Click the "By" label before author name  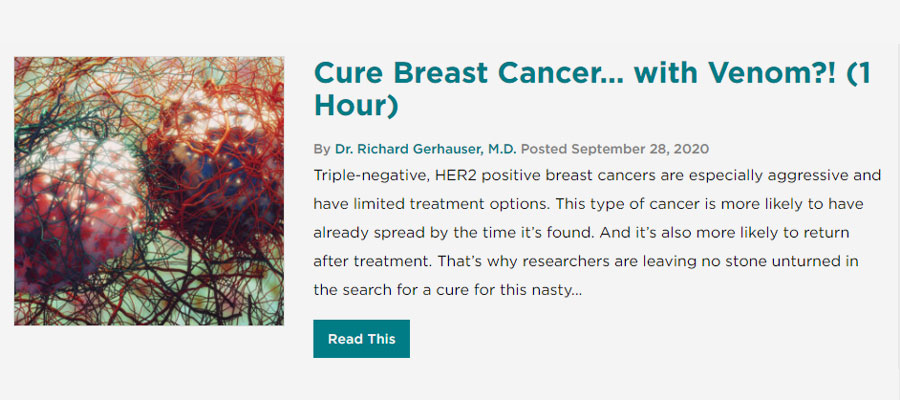(x=322, y=150)
